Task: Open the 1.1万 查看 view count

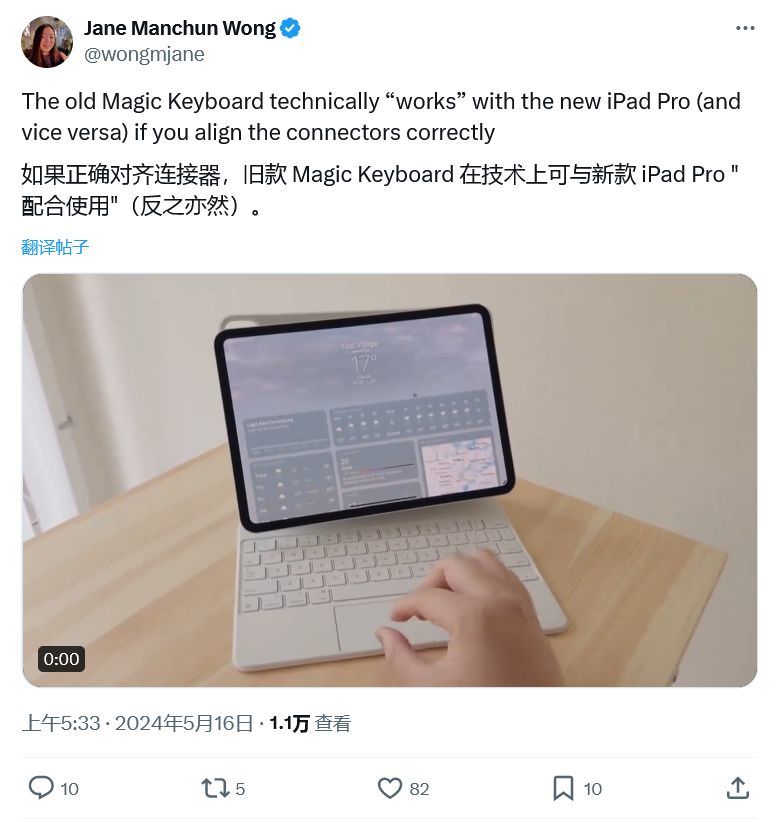Action: pyautogui.click(x=310, y=723)
